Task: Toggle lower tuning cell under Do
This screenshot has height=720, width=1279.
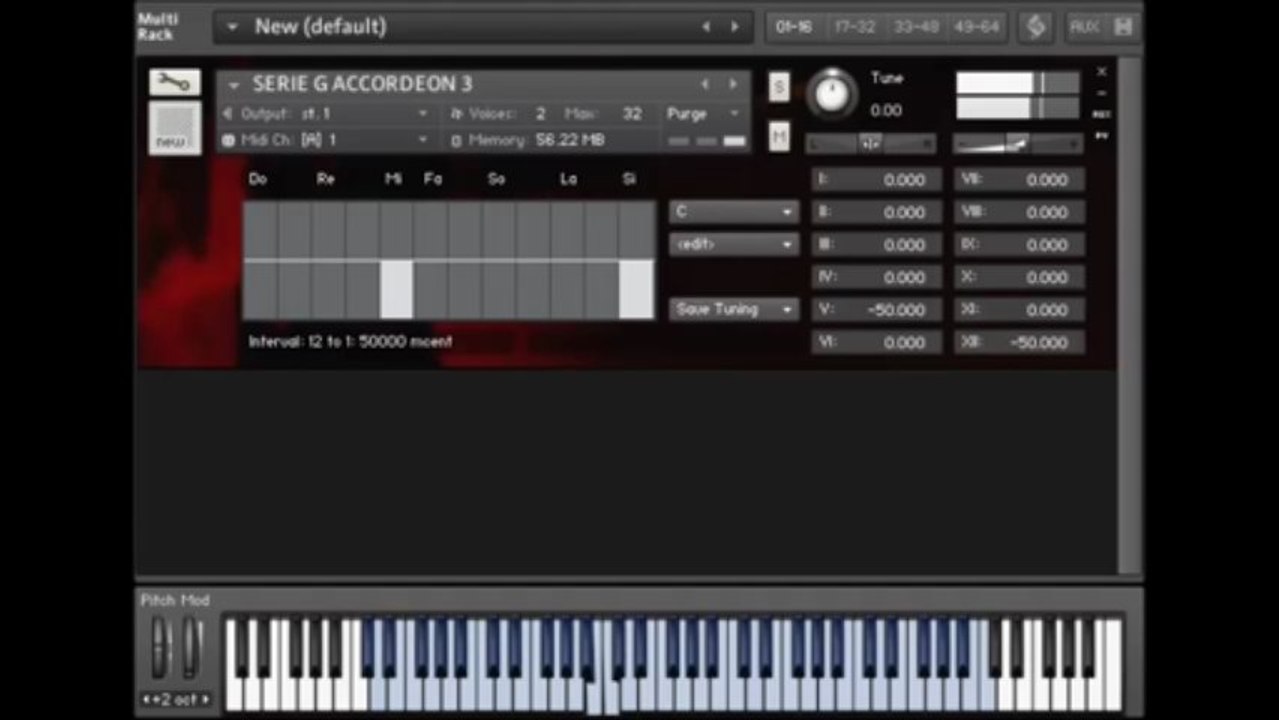Action: pos(260,290)
